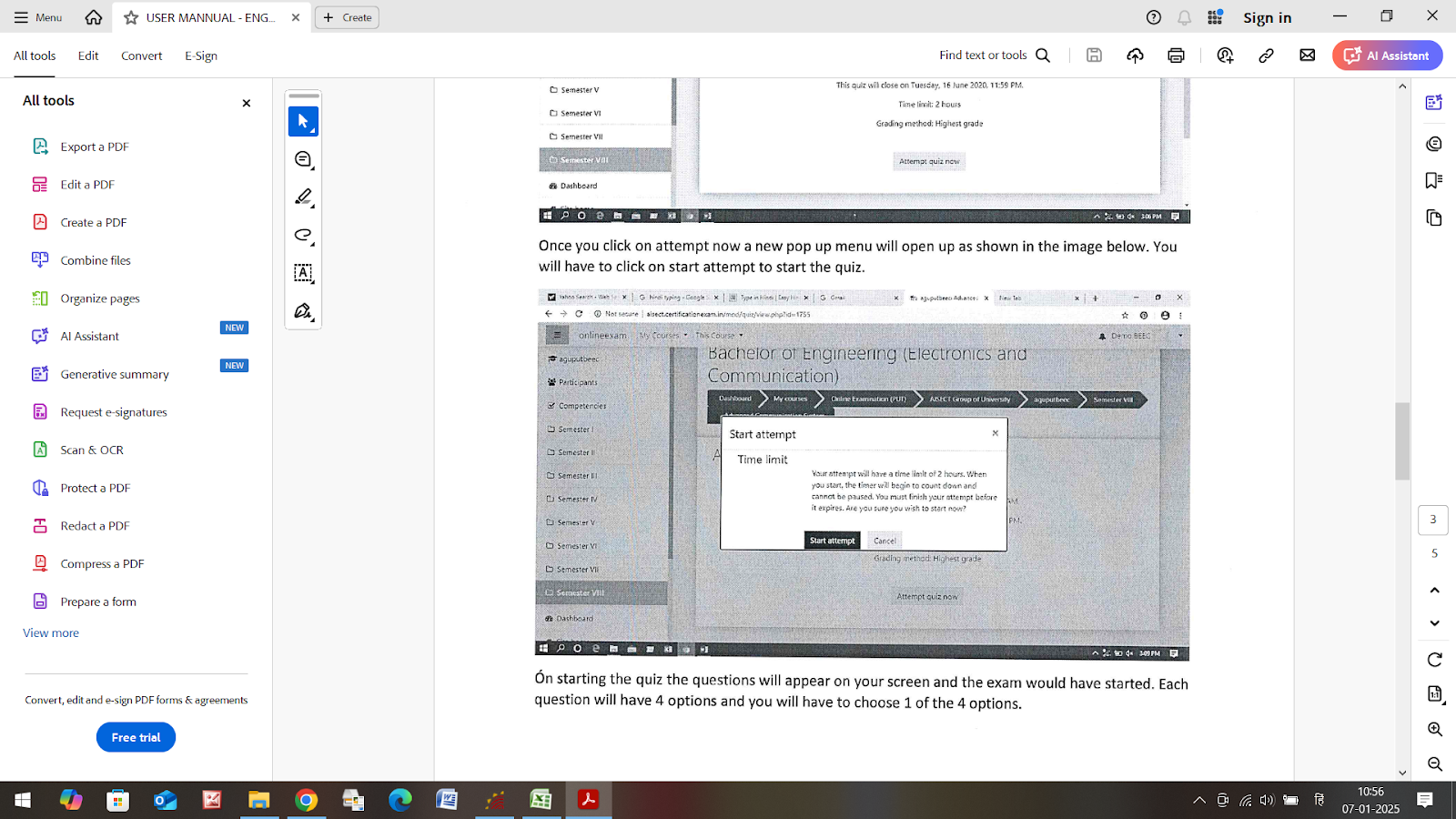Choose the Highlight pen tool
The height and width of the screenshot is (819, 1456).
point(303,197)
